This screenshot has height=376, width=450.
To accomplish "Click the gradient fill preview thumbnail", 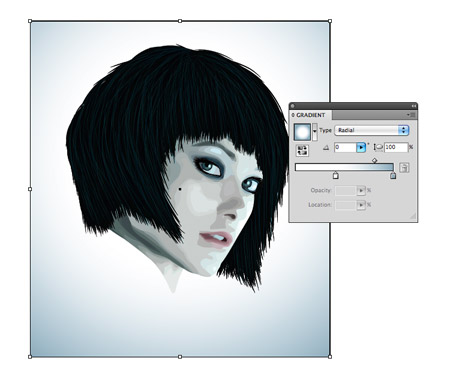I will coord(302,132).
